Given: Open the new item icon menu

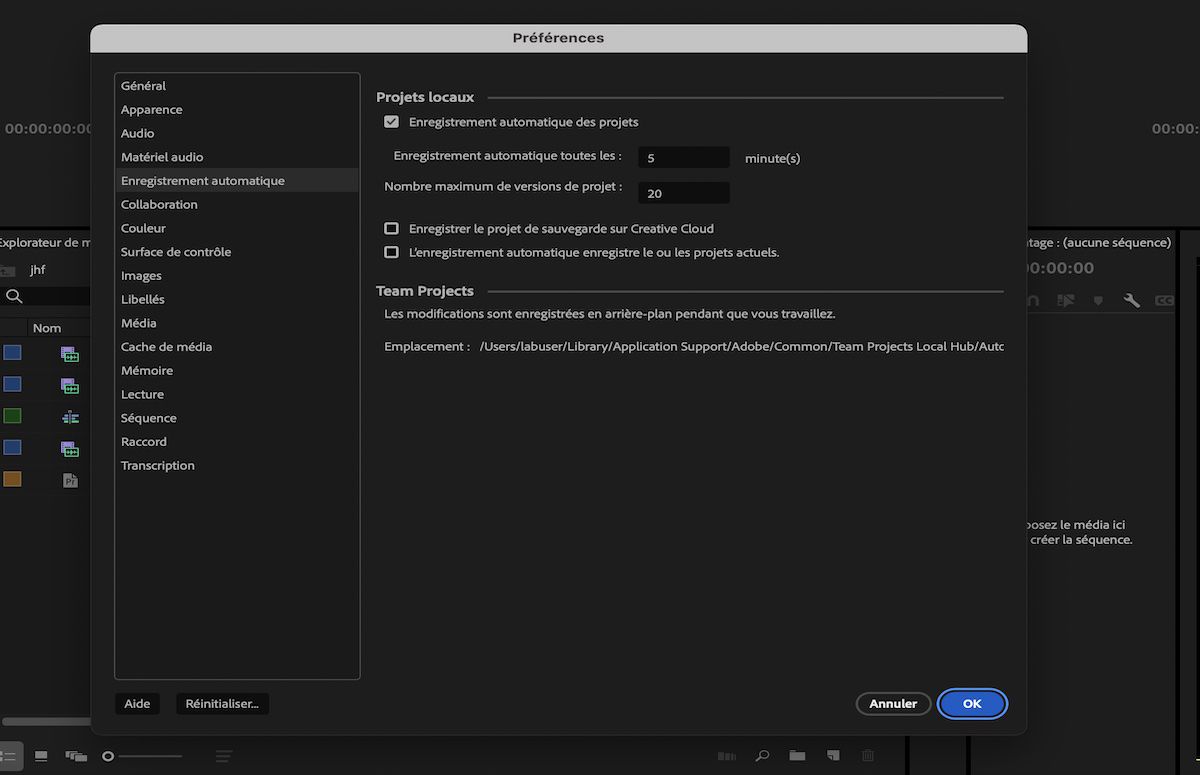Looking at the screenshot, I should pos(832,756).
